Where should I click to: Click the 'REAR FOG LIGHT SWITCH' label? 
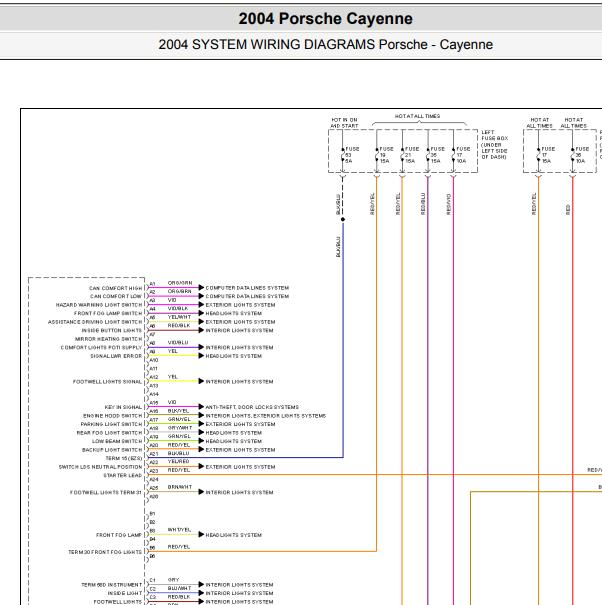tap(109, 433)
